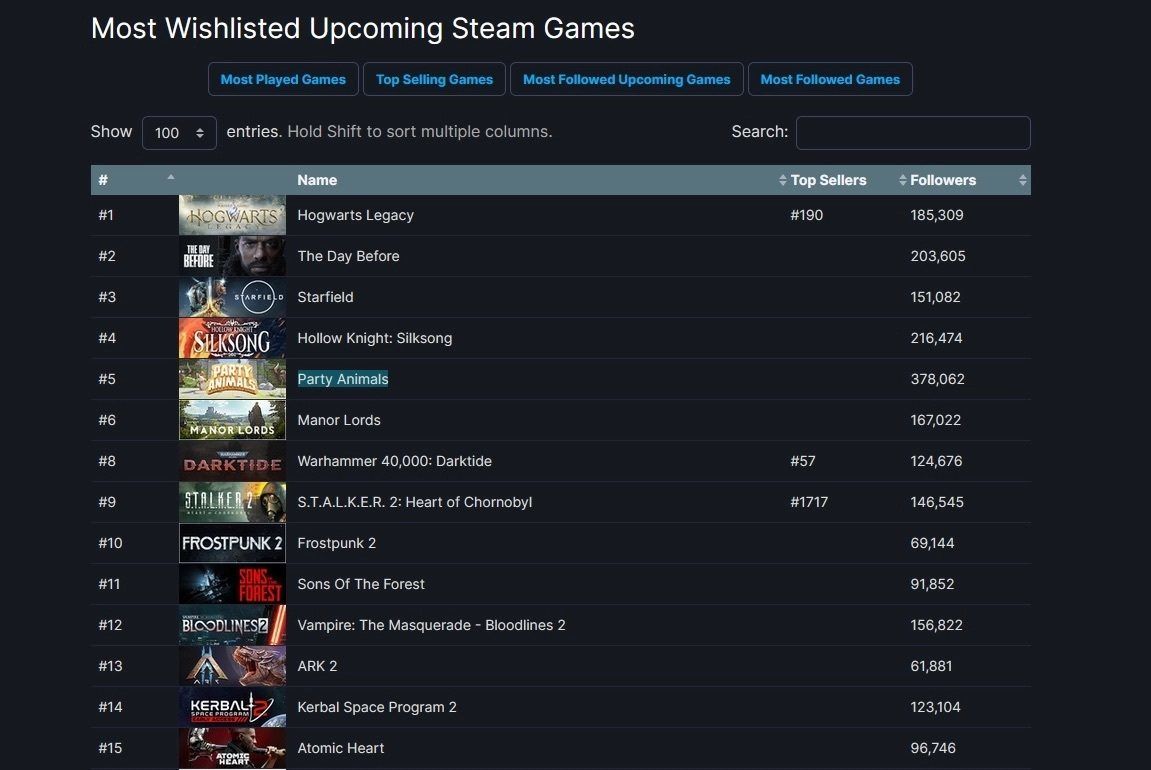Select Top Sellers value #1717
The width and height of the screenshot is (1151, 770).
coord(809,502)
